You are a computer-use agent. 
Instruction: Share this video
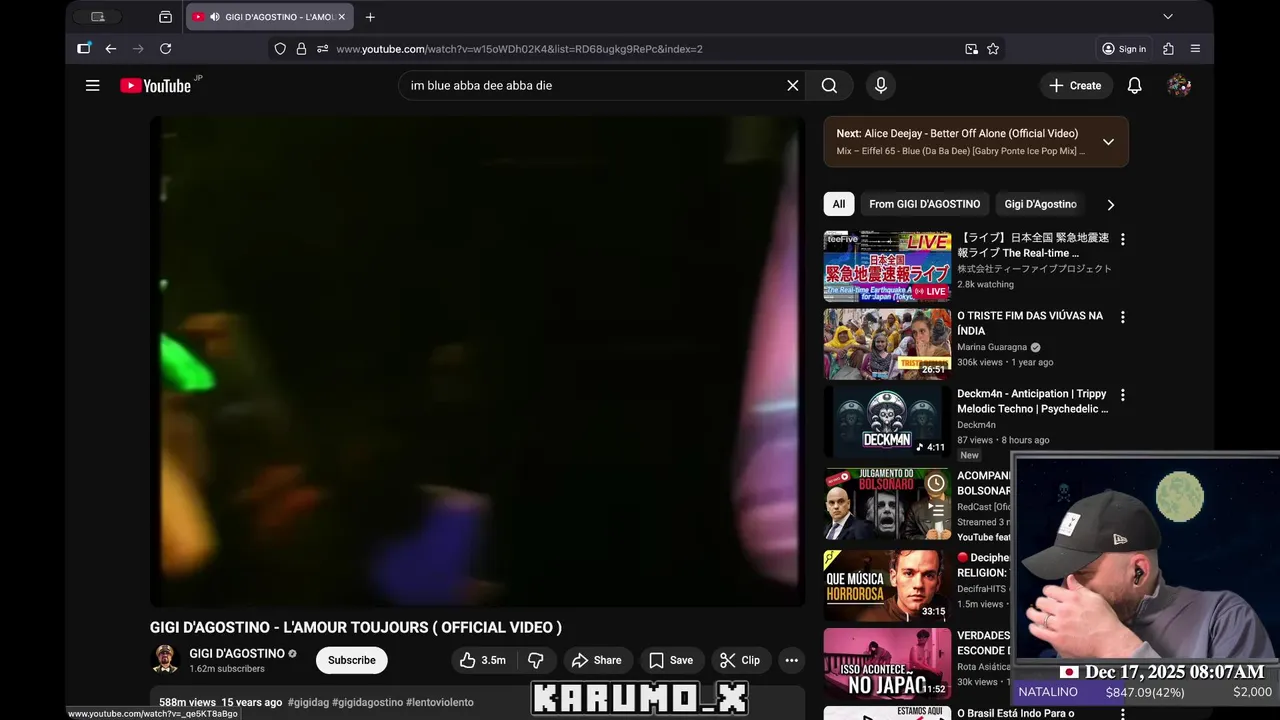596,660
